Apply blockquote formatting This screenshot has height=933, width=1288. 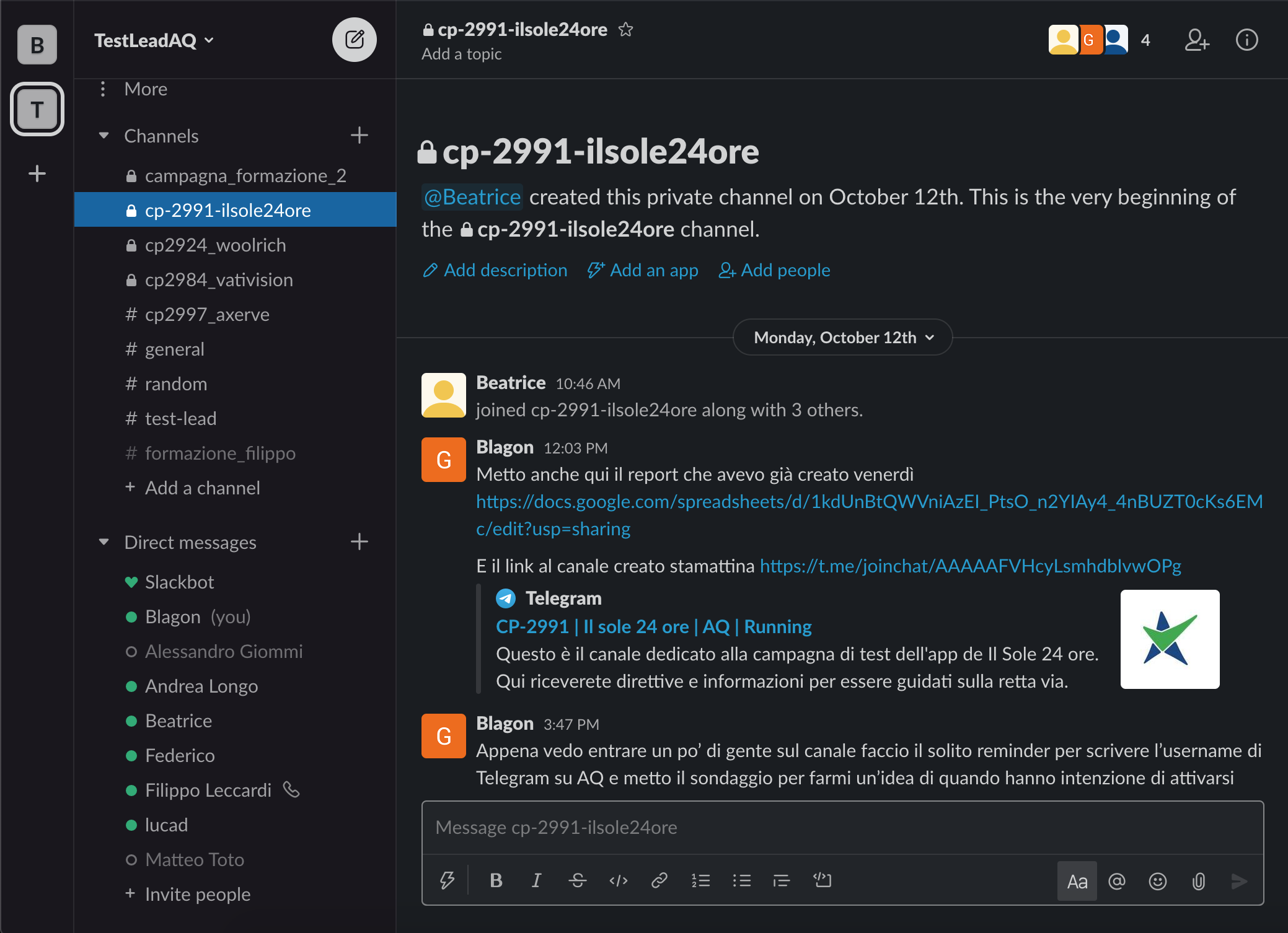coord(782,880)
